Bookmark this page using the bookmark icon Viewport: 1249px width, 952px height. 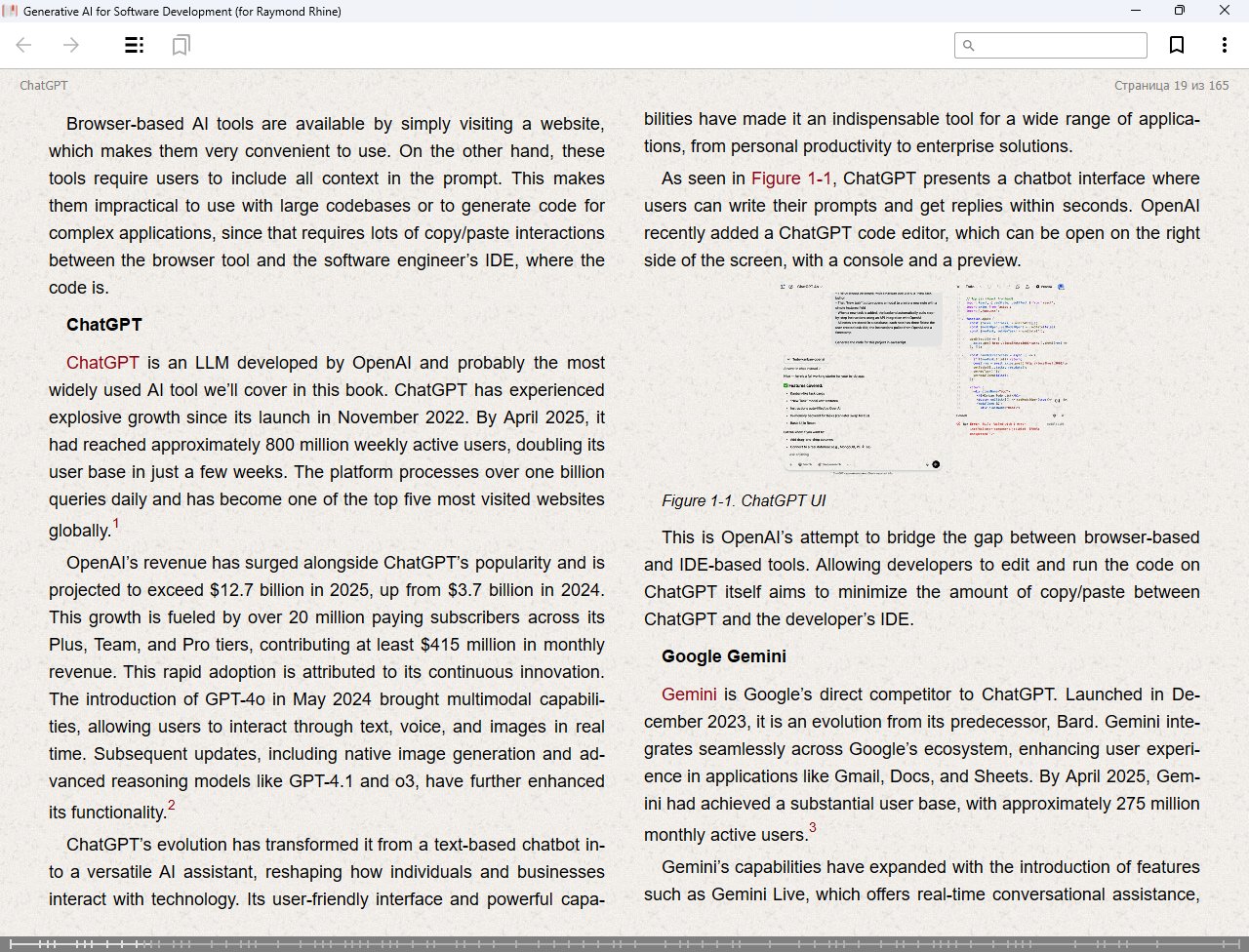click(x=1177, y=45)
